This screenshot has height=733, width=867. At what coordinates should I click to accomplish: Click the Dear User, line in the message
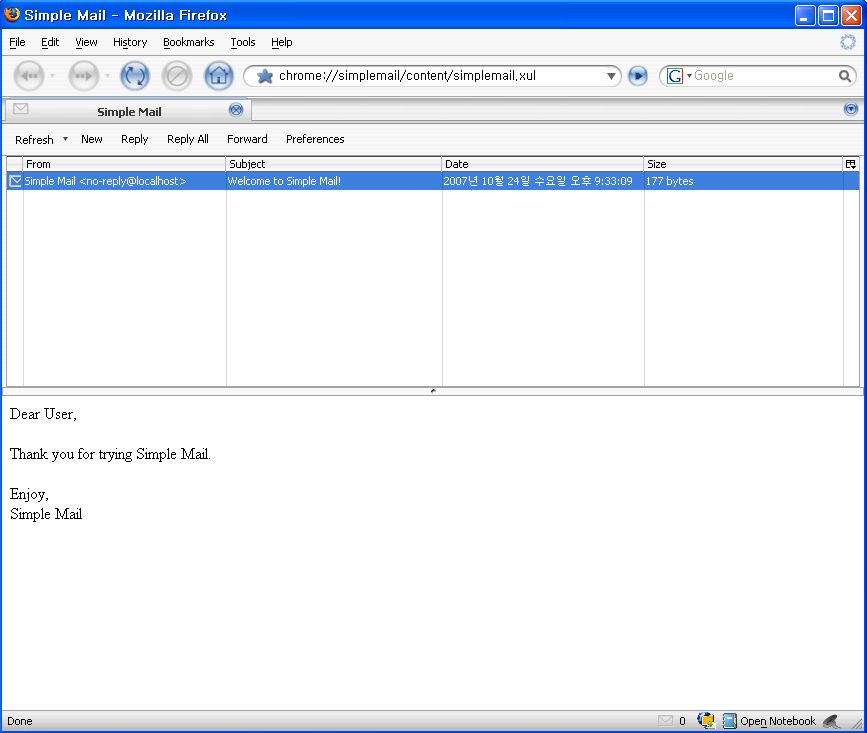pyautogui.click(x=43, y=414)
